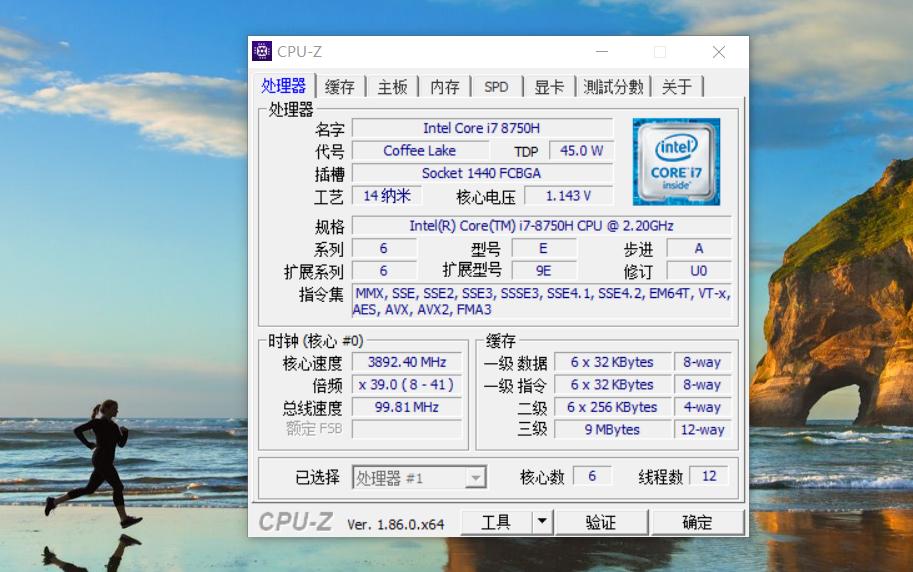
Task: Close the CPU-Z window
Action: pyautogui.click(x=719, y=52)
